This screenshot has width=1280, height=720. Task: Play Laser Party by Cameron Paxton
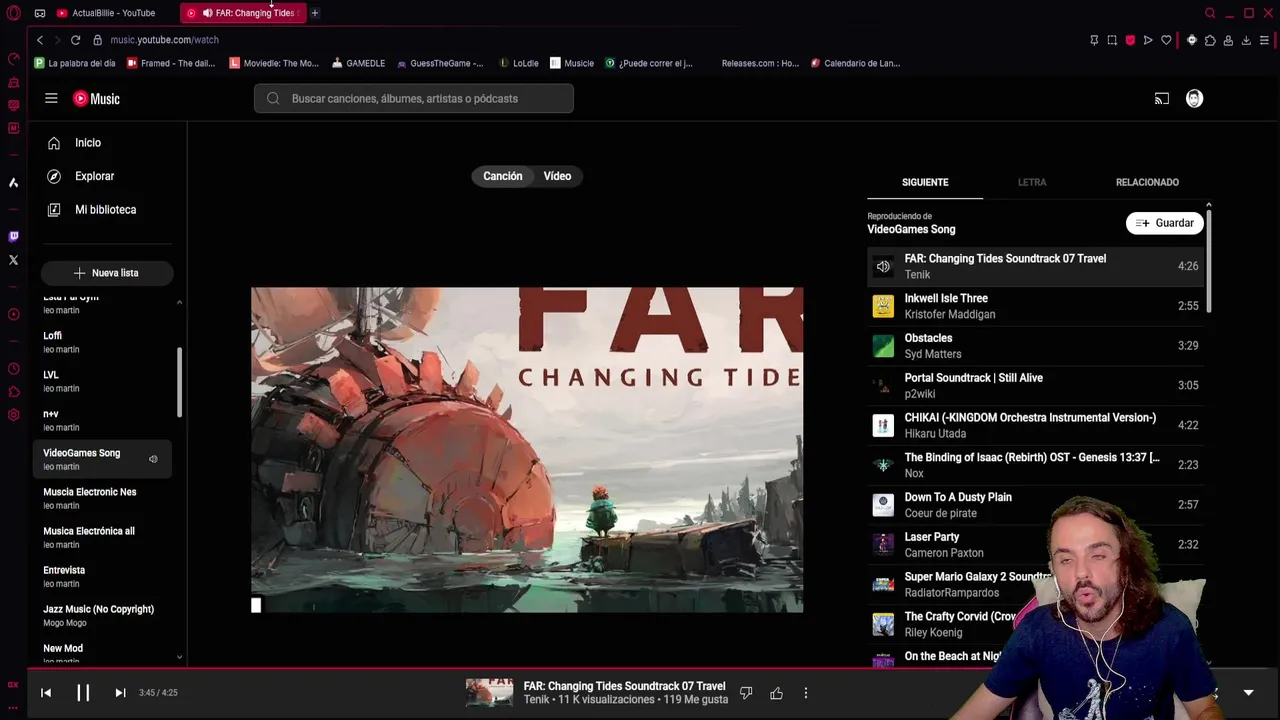tap(1035, 544)
